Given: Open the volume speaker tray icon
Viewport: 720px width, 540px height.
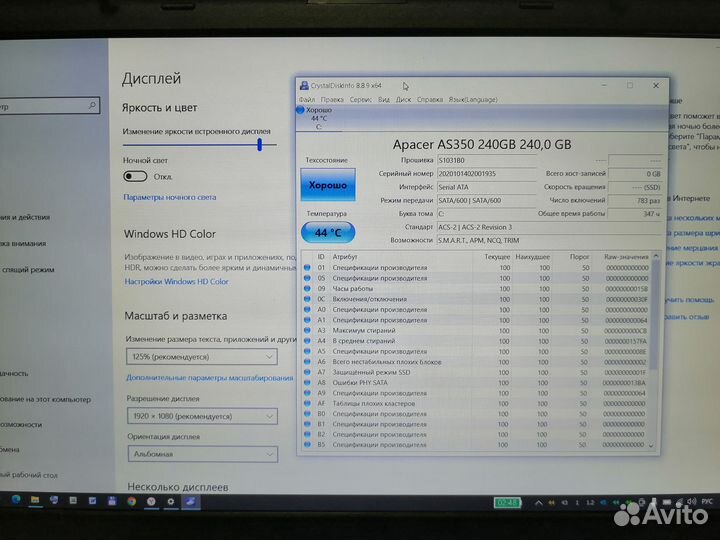Looking at the screenshot, I should [692, 502].
